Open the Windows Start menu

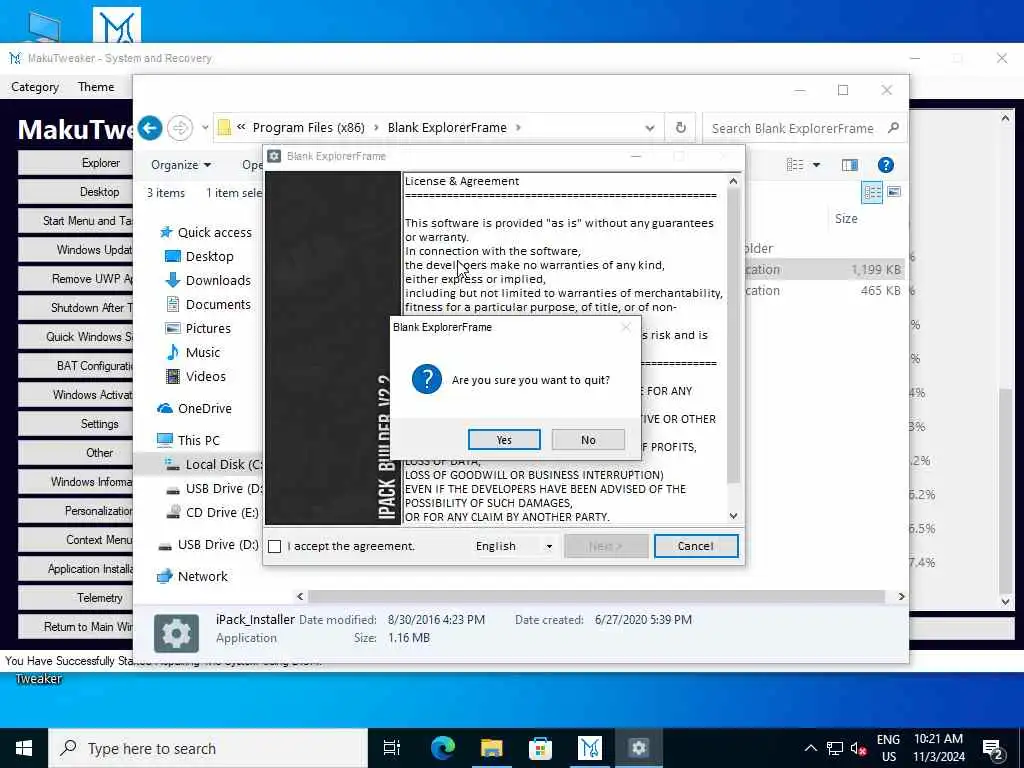[24, 748]
